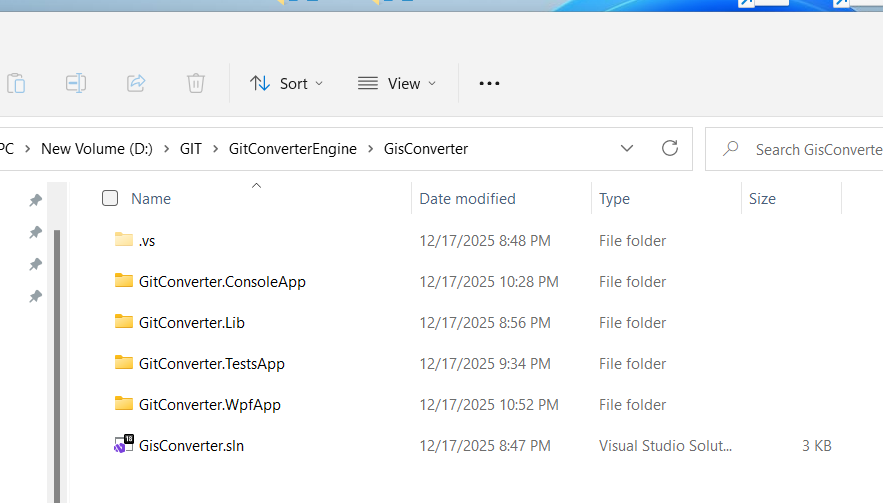Click date 12/17/2025 10:52 PM
The height and width of the screenshot is (503, 883).
coord(489,405)
